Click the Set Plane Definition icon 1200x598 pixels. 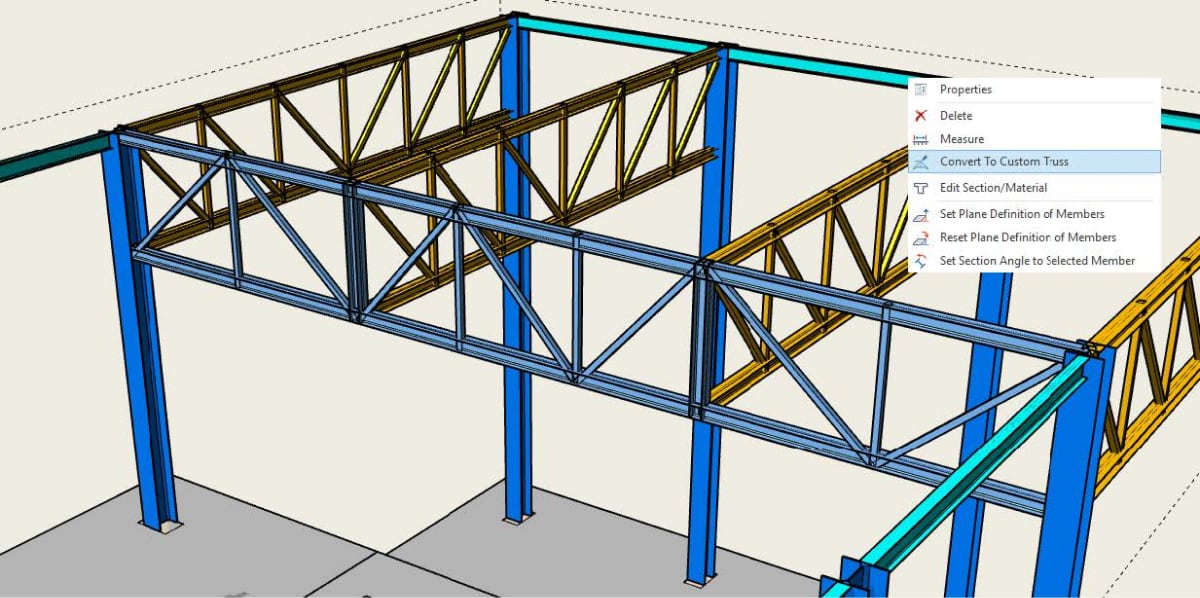(922, 214)
